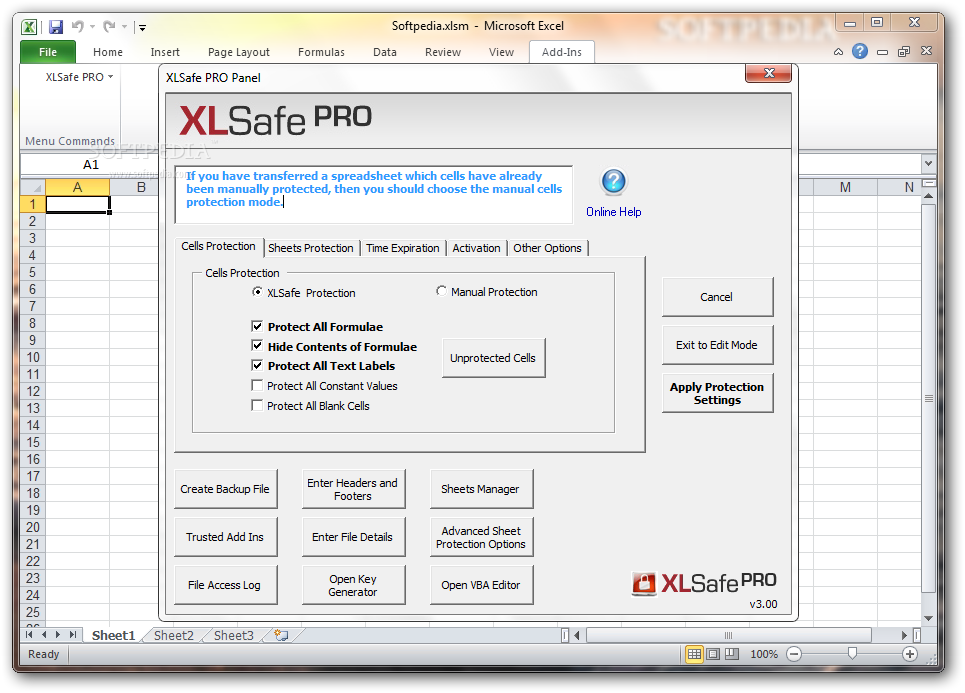Open the File tab
The width and height of the screenshot is (965, 693).
click(x=48, y=52)
